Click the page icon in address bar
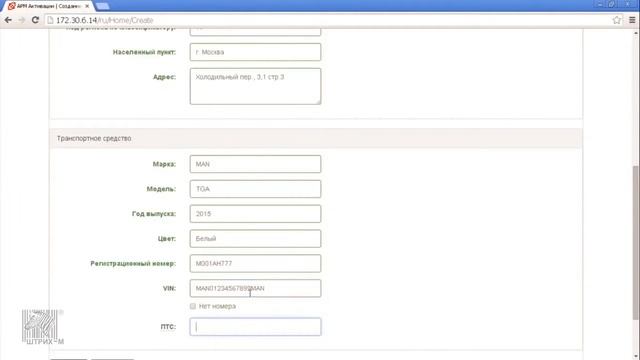Screen dimensions: 640x360 point(50,20)
